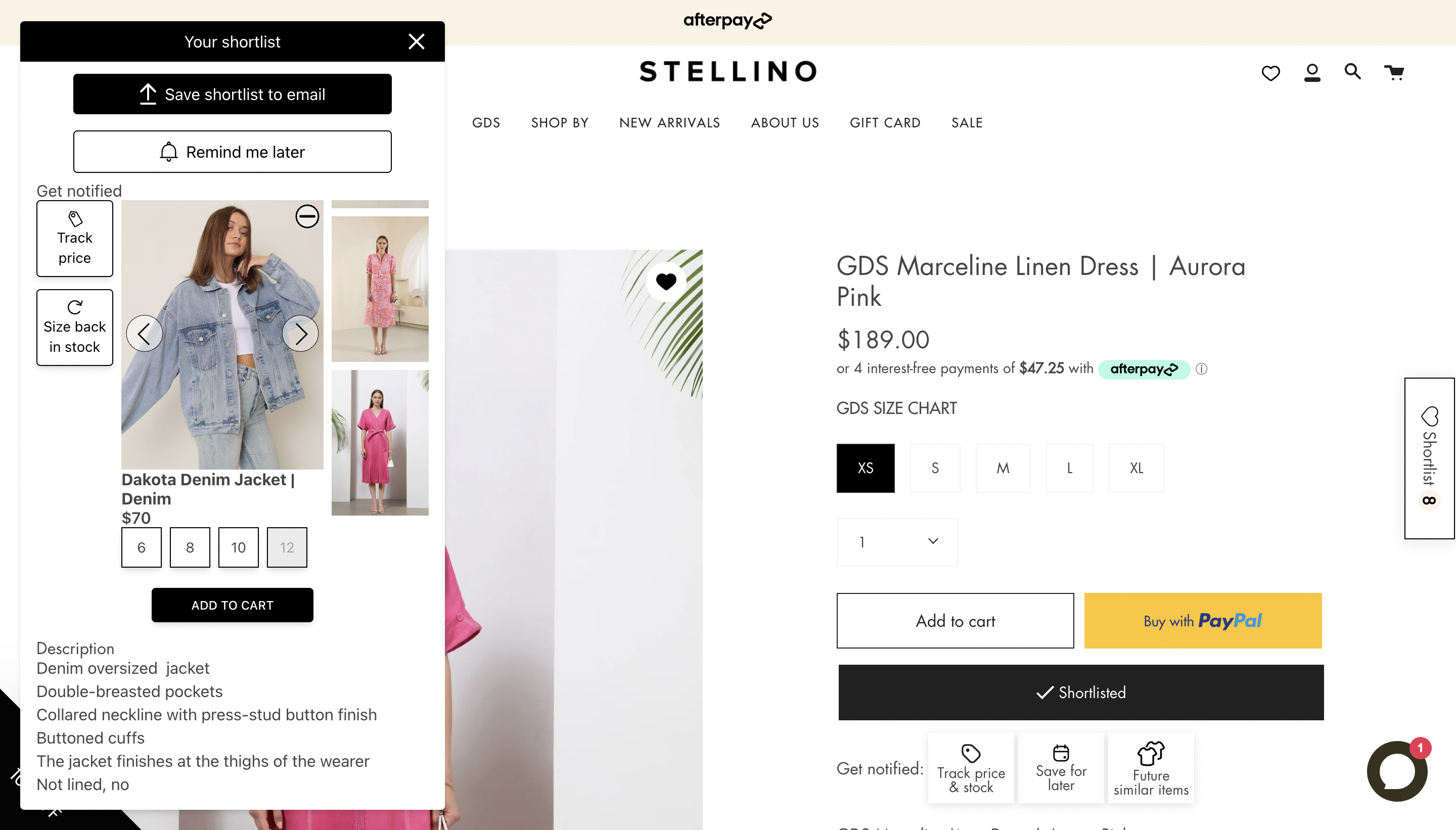The image size is (1456, 830).
Task: Expand the SHOP BY menu
Action: tap(559, 123)
